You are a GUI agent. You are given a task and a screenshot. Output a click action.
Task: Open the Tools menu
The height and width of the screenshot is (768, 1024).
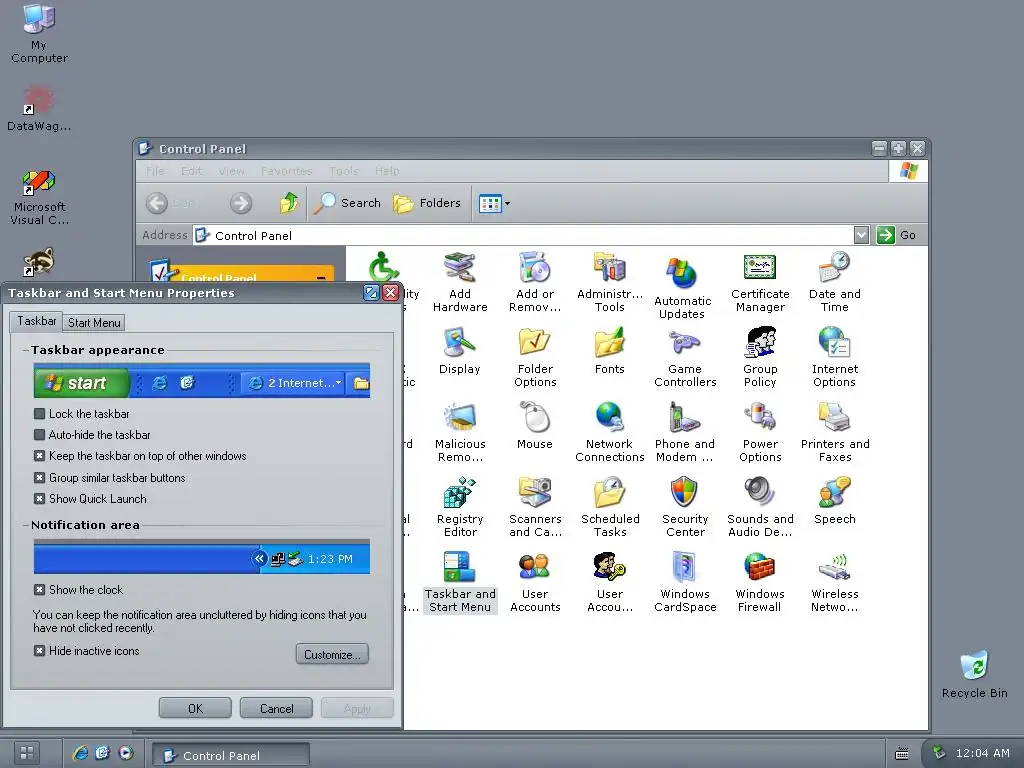pyautogui.click(x=344, y=171)
